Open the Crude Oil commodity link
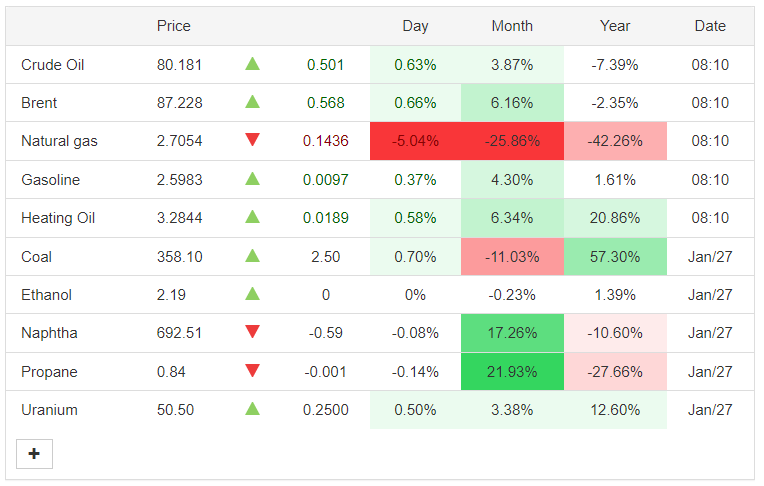Viewport: 764px width, 486px height. point(53,65)
